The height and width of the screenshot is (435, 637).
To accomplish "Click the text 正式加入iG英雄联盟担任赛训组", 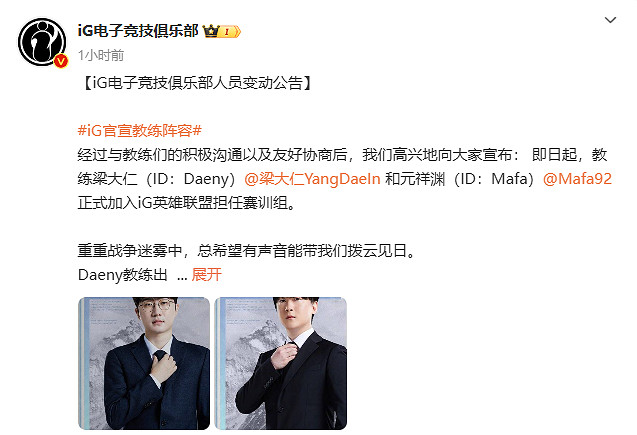I will pos(182,203).
